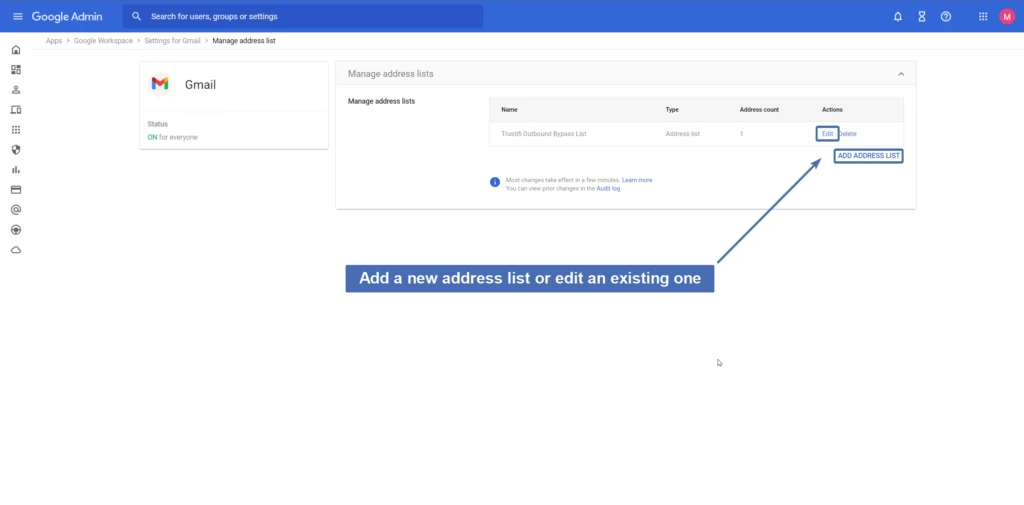Open the hamburger main menu

pos(17,17)
